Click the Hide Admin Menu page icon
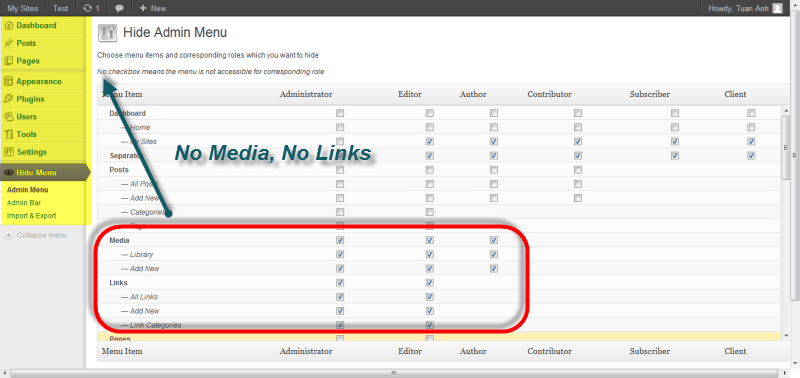Viewport: 800px width, 378px height. click(108, 33)
